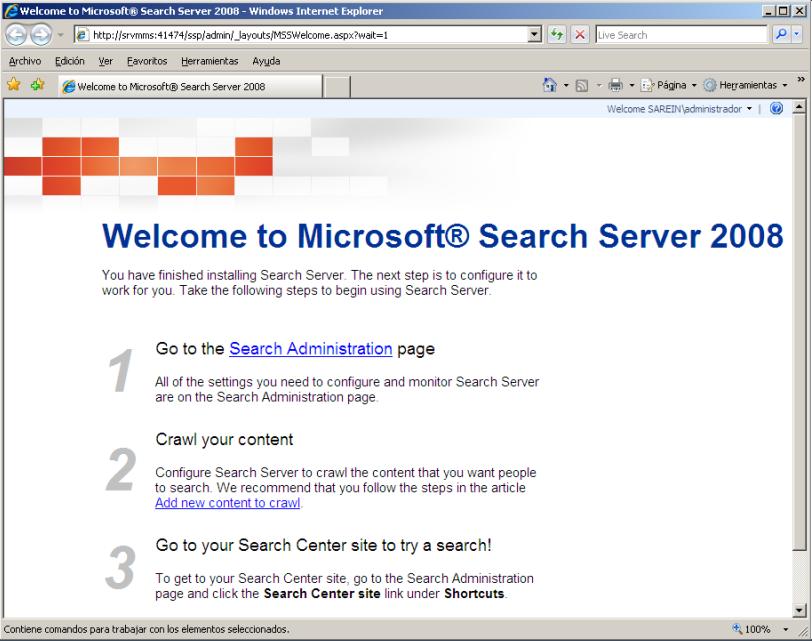Viewport: 812px width, 641px height.
Task: Click the address bar URL field
Action: click(308, 35)
